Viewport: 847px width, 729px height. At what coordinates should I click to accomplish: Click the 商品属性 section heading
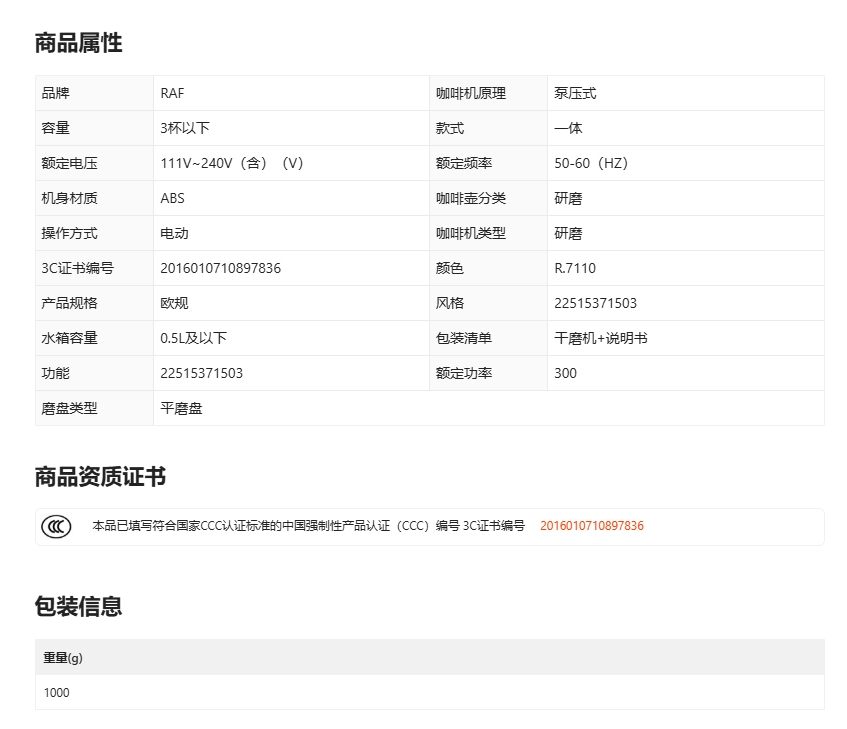click(78, 43)
